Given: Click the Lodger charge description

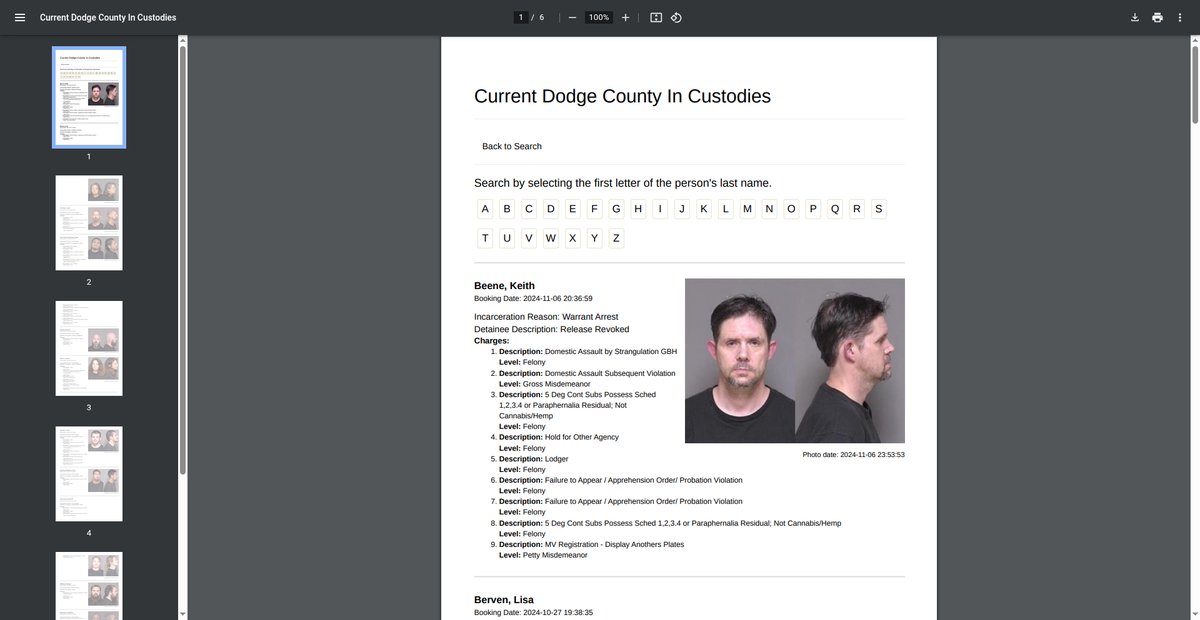Looking at the screenshot, I should tap(534, 459).
